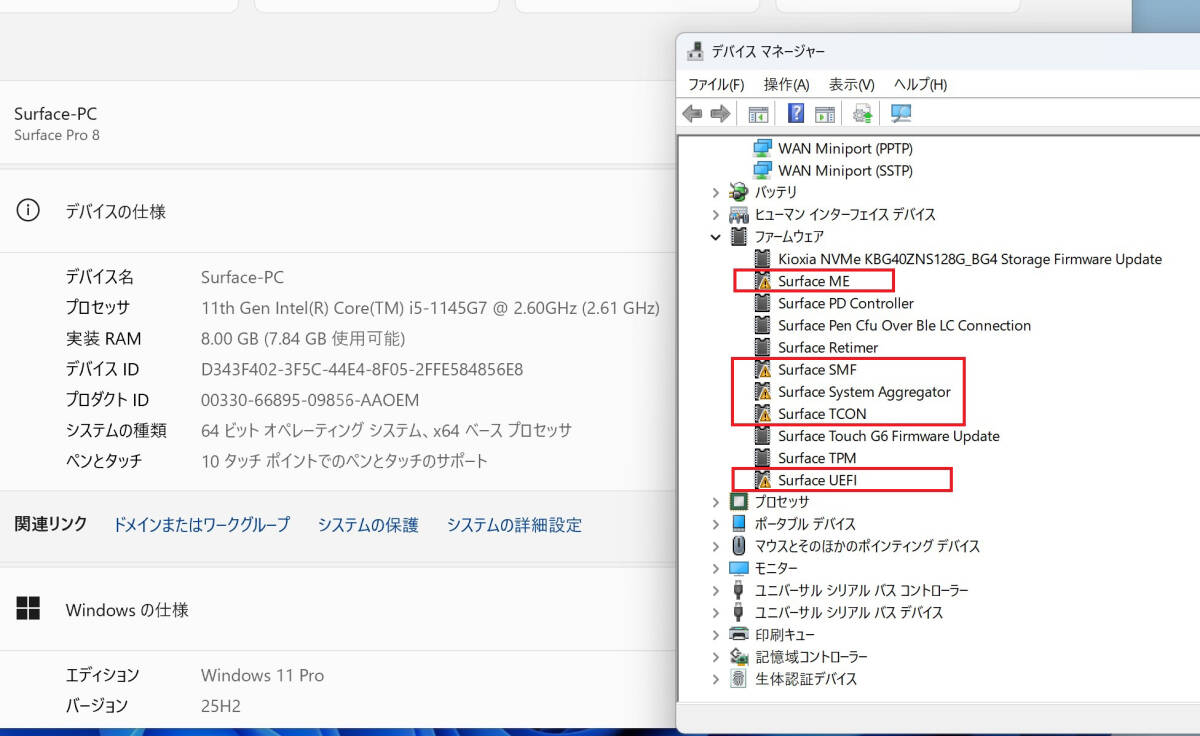1200x736 pixels.
Task: Select Kioxia NVMe Storage Firmware Update entry
Action: (x=970, y=259)
